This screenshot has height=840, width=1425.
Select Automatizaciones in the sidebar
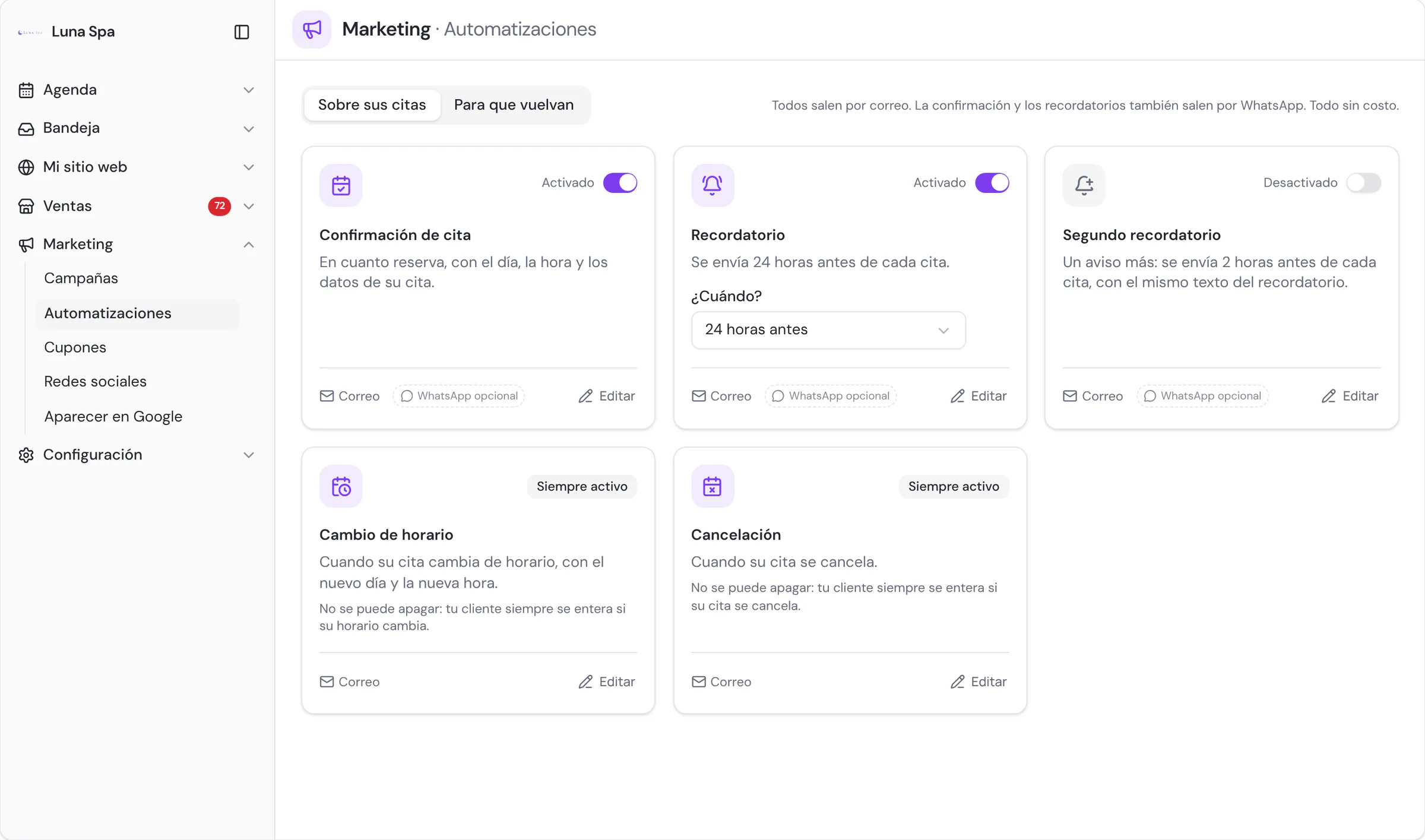point(138,313)
